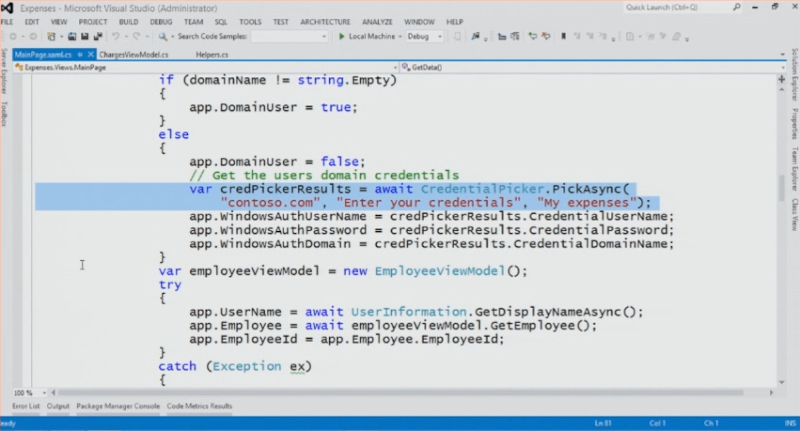
Task: Open the BUILD menu
Action: (x=129, y=22)
